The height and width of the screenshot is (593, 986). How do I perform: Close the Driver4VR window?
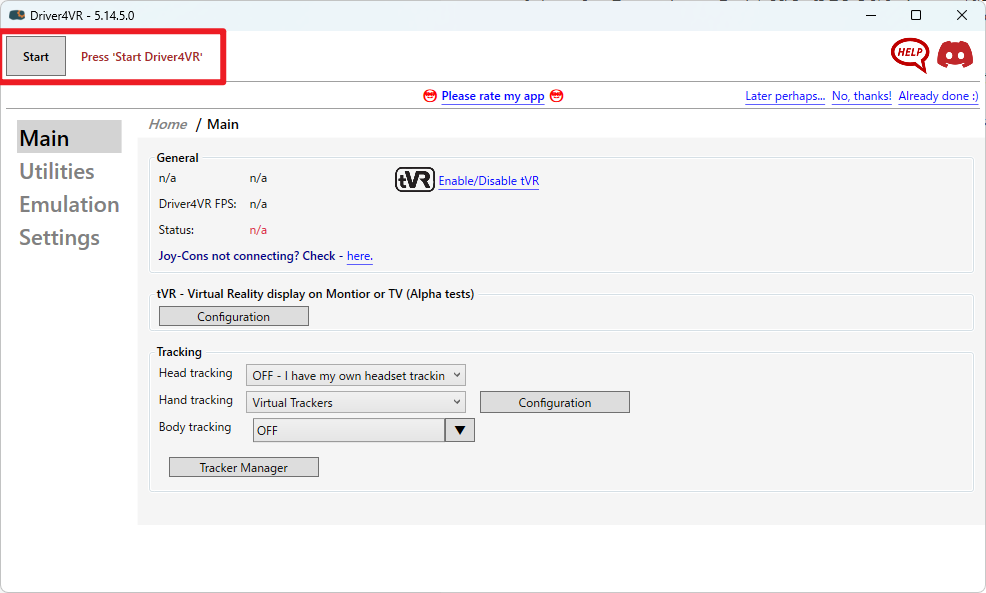tap(961, 15)
